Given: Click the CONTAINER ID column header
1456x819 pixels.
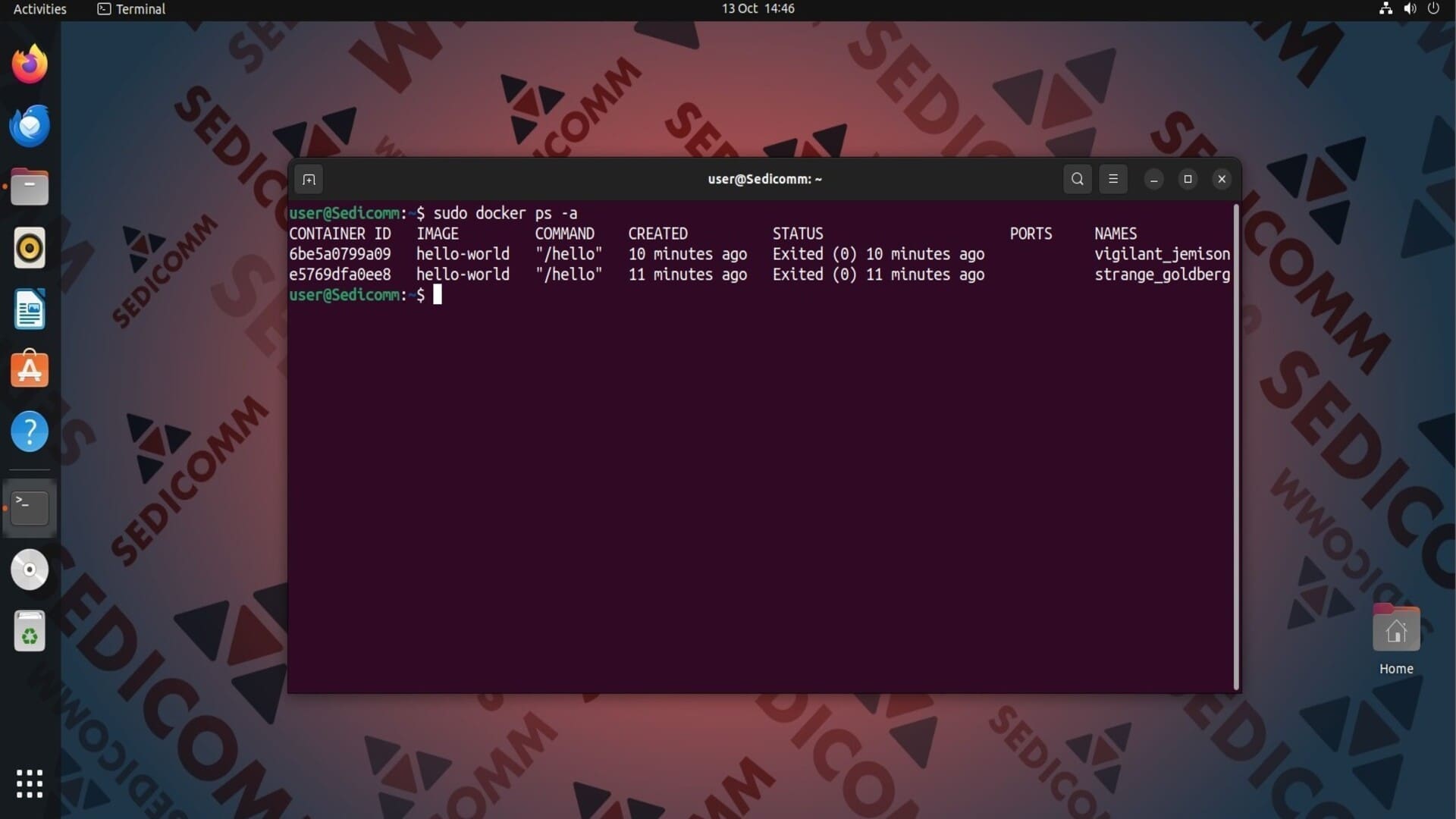Looking at the screenshot, I should (340, 234).
